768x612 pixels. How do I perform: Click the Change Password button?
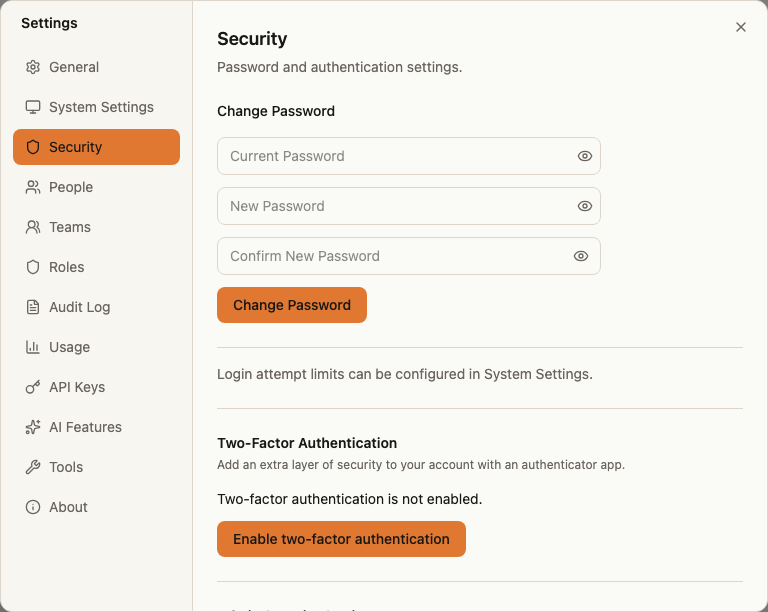pyautogui.click(x=292, y=305)
